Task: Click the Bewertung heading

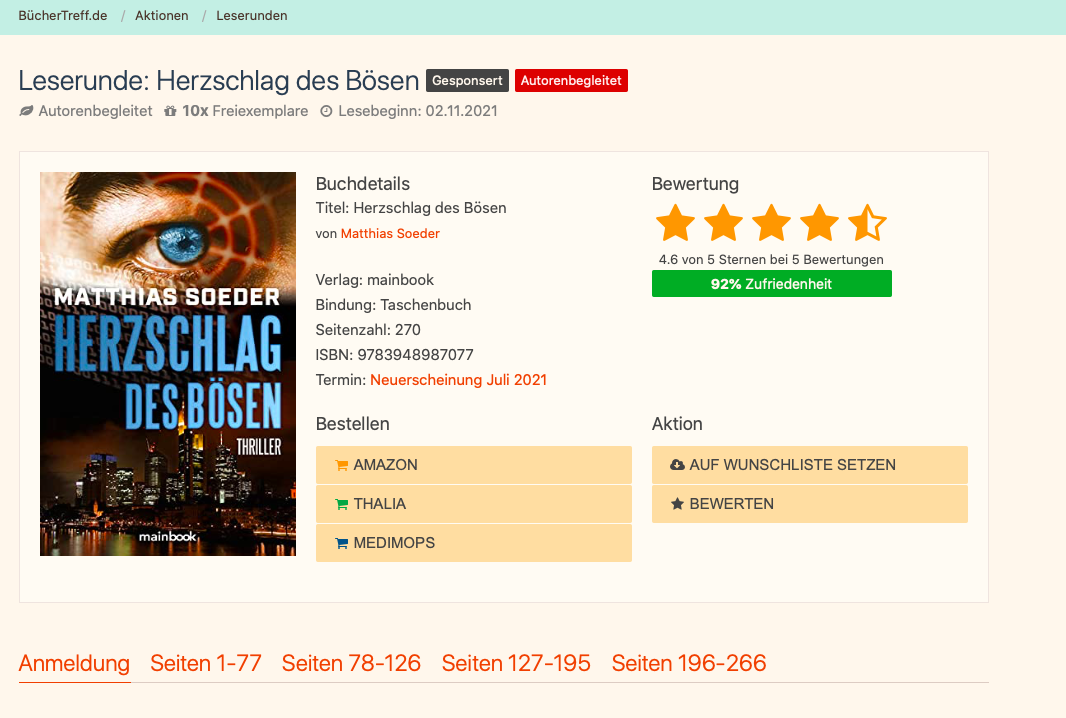Action: coord(695,184)
